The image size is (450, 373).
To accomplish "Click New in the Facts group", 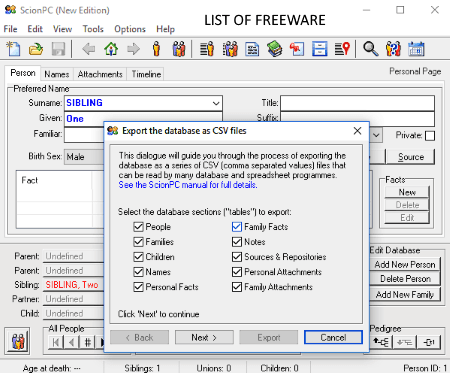I will click(407, 192).
